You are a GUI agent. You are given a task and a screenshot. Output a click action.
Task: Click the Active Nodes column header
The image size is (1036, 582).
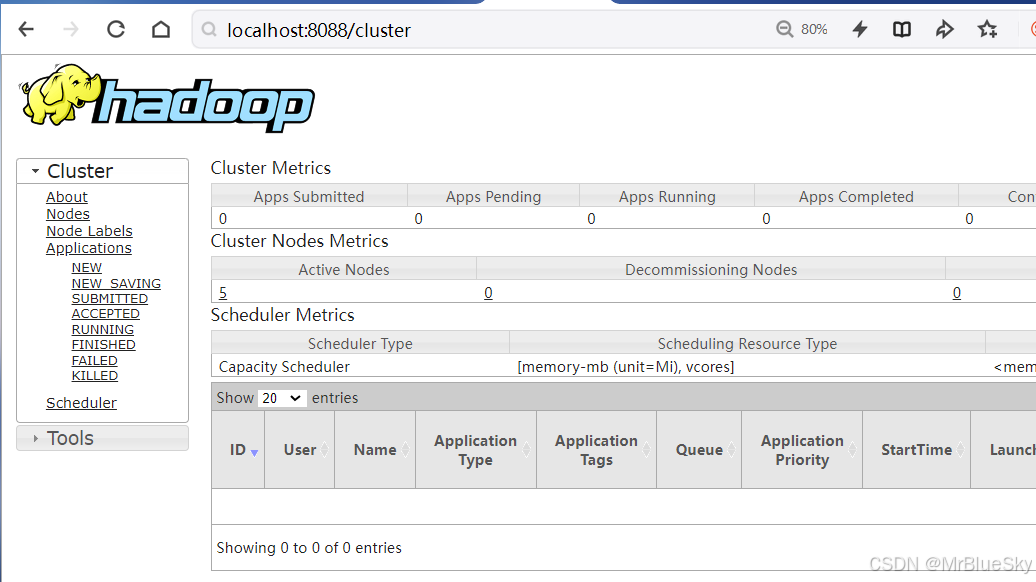[x=344, y=270]
